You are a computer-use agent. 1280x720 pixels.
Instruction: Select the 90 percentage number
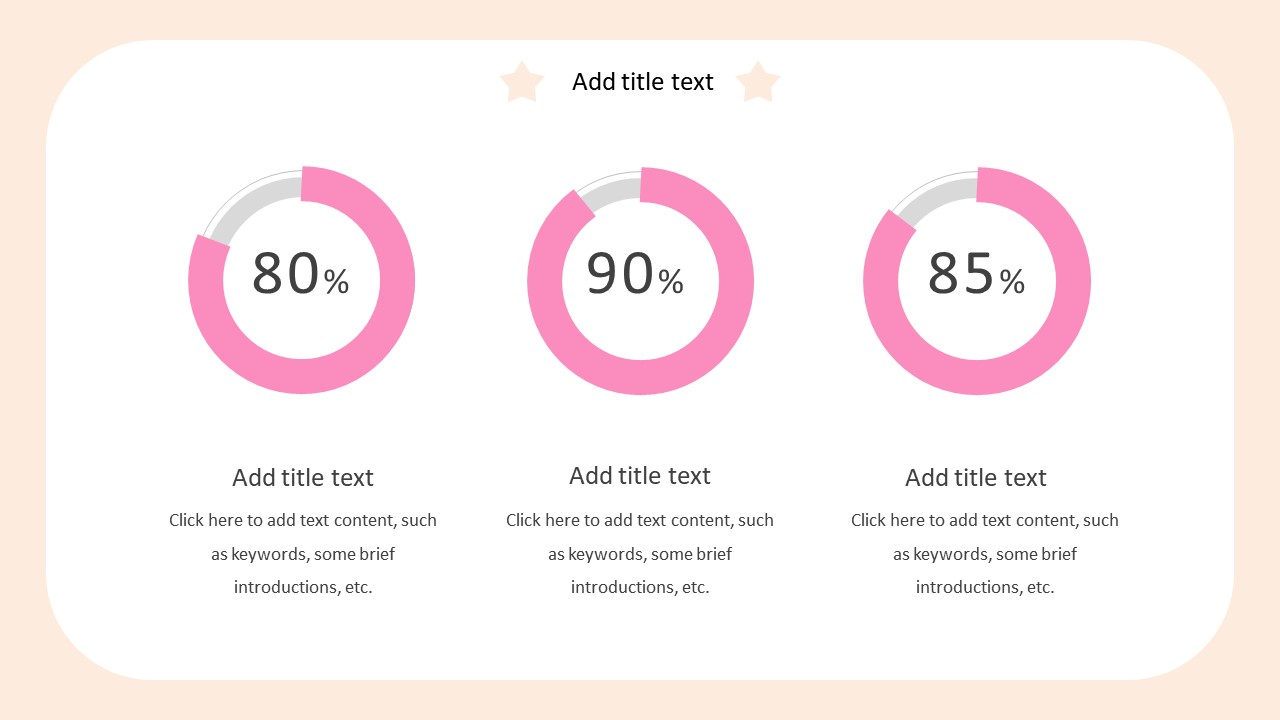[620, 274]
